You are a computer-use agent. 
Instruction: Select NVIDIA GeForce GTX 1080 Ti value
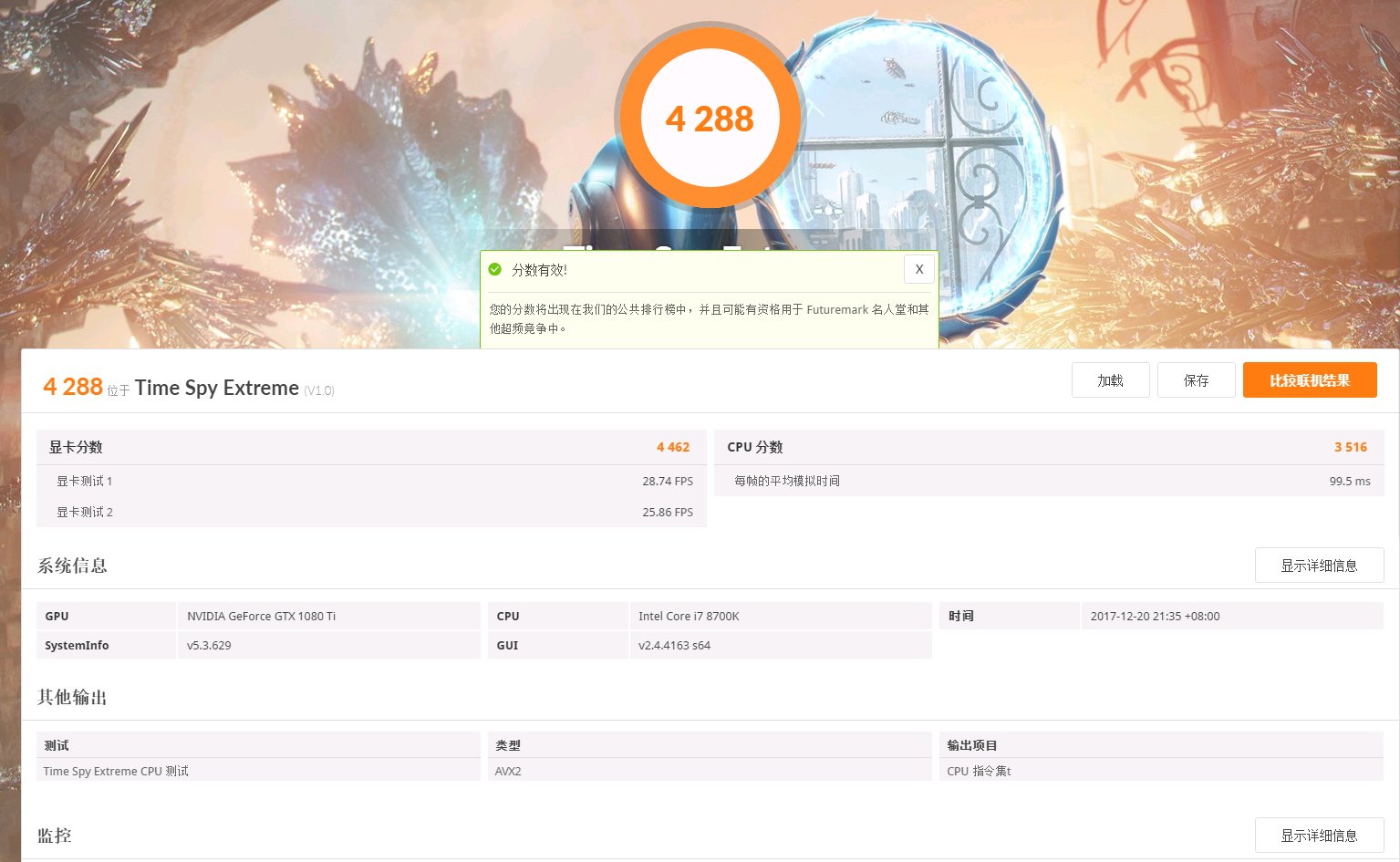(261, 616)
